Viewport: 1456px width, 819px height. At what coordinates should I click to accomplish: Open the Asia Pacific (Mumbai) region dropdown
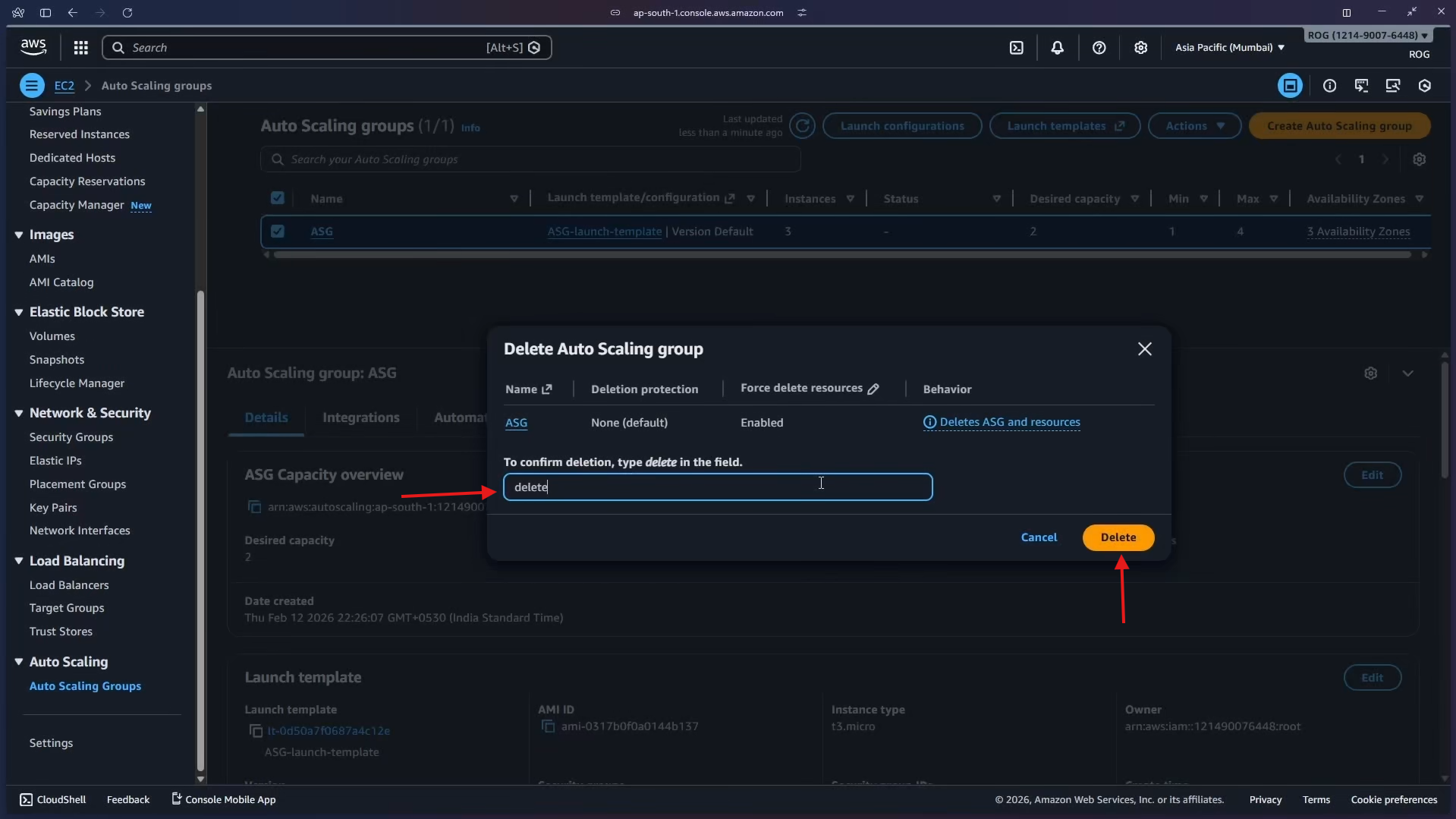point(1228,47)
